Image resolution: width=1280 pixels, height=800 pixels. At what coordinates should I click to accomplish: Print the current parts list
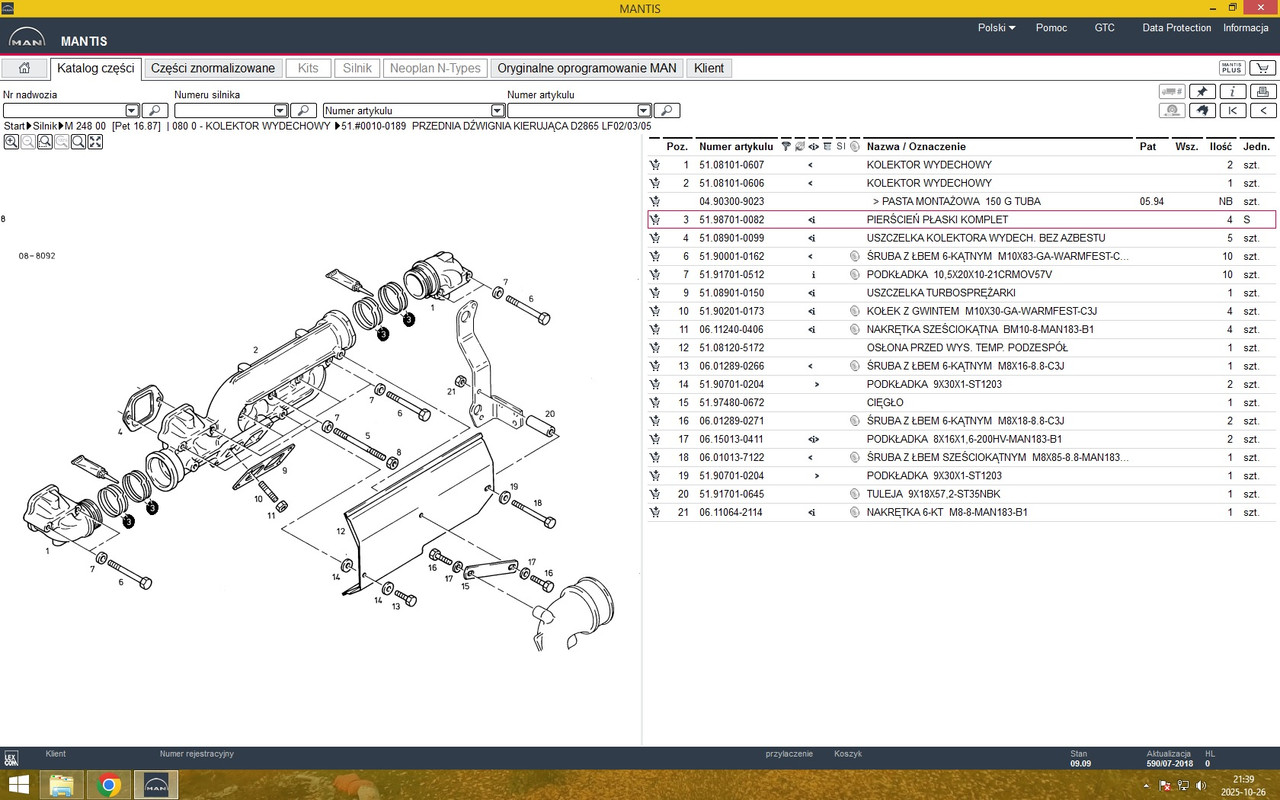tap(1263, 92)
